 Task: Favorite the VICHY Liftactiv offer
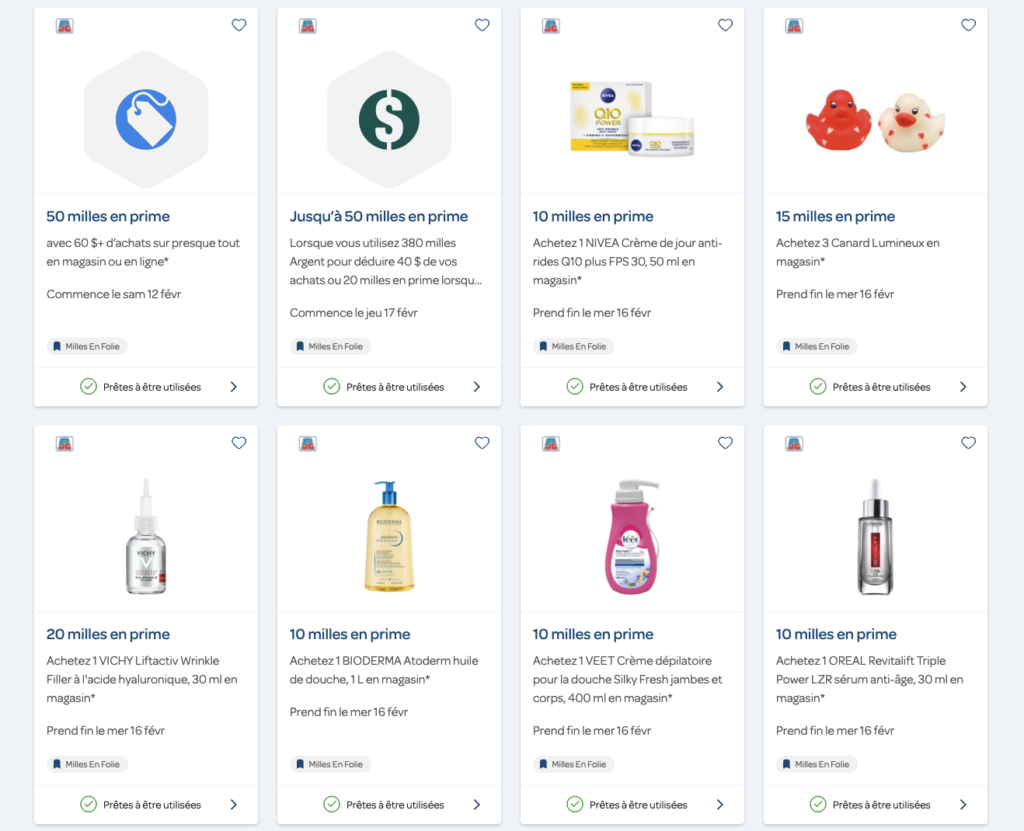pyautogui.click(x=238, y=443)
